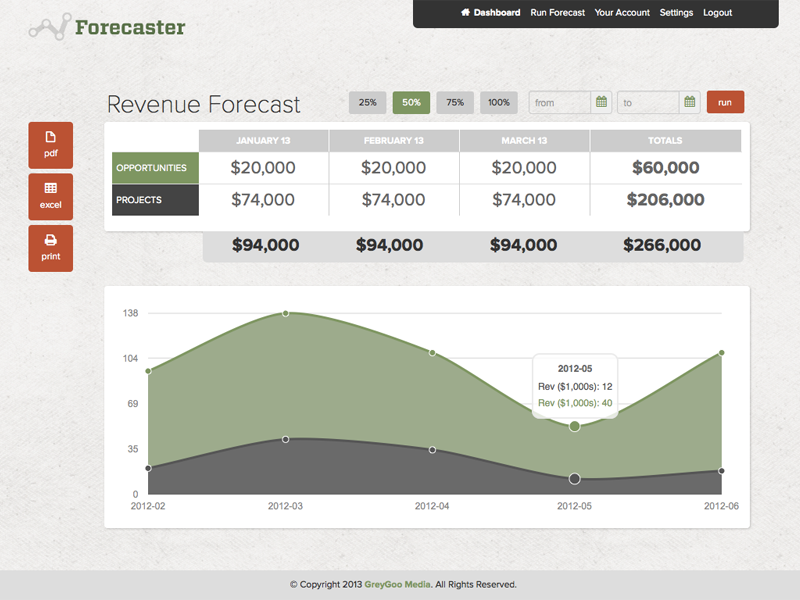Click the JANUARY 13 column header

[263, 141]
